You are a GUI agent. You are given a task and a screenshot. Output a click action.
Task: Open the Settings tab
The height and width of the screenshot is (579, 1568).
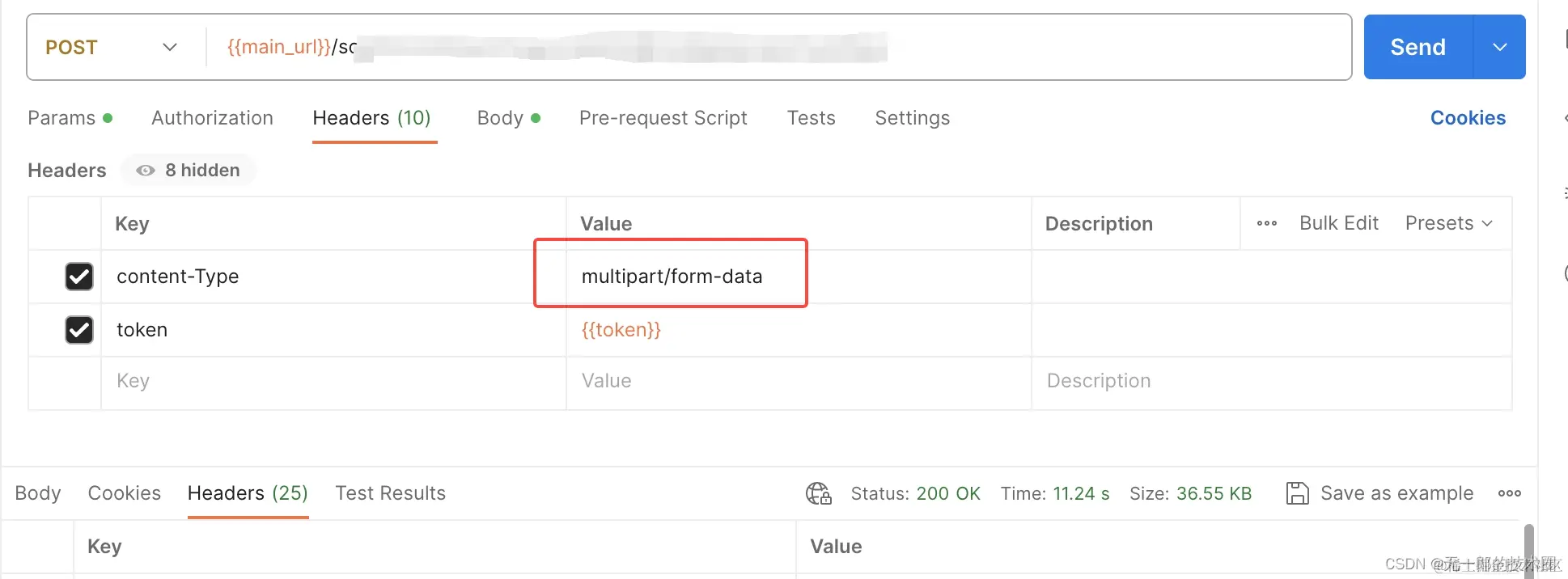(x=913, y=118)
